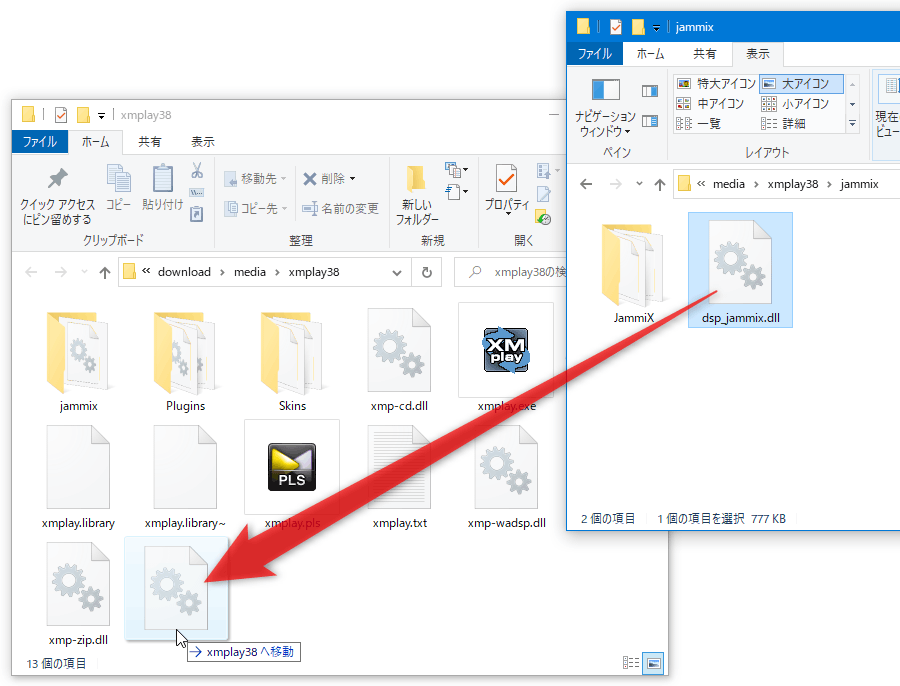Choose List layout option
Image resolution: width=900 pixels, height=686 pixels.
point(699,123)
